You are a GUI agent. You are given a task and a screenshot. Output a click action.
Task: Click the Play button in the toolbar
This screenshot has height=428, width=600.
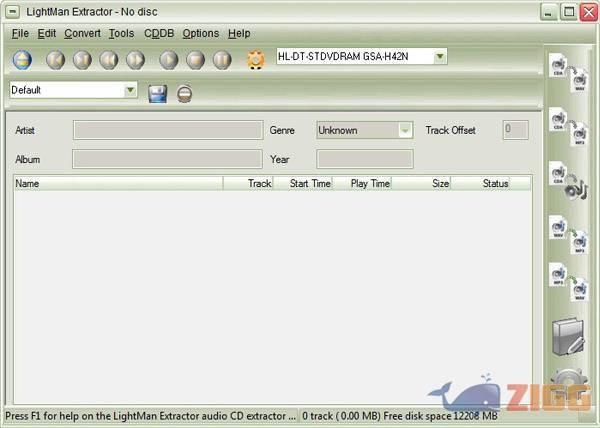point(168,60)
